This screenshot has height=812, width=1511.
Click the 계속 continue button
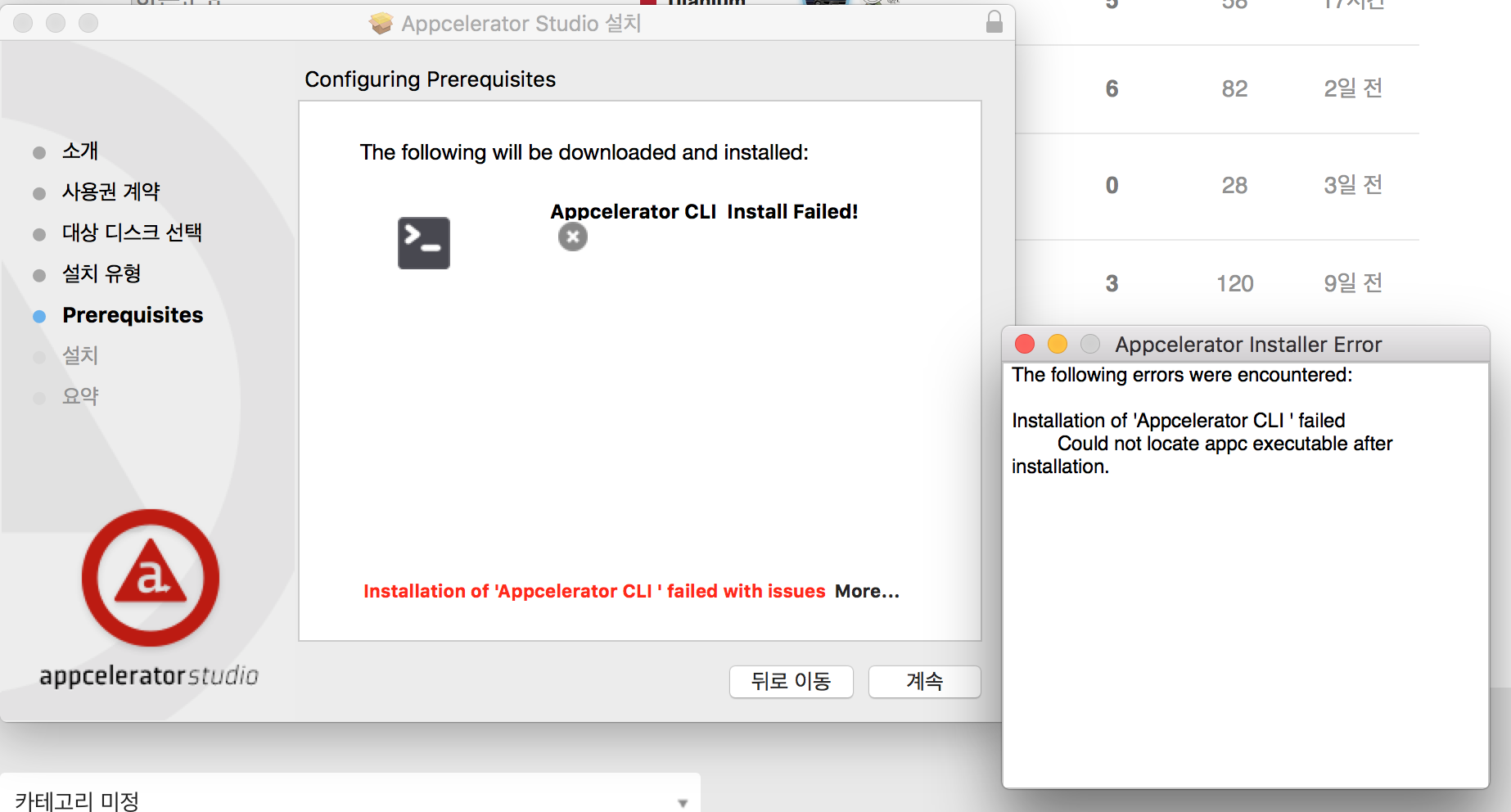(x=924, y=681)
